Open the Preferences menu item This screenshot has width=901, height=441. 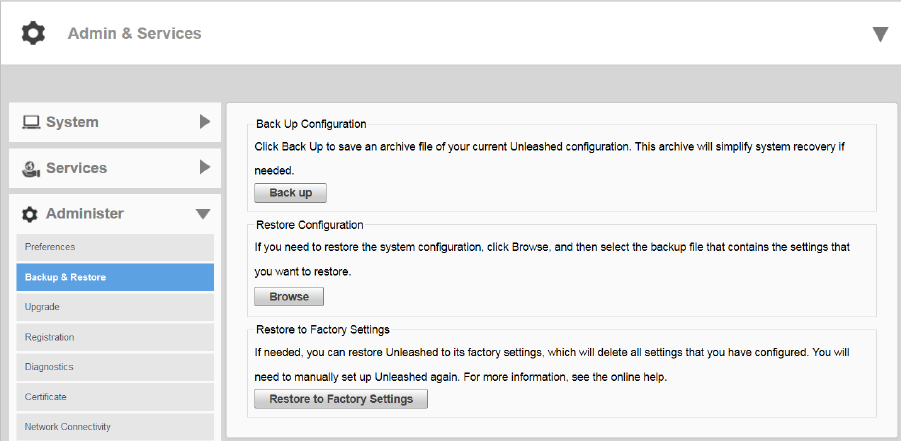(50, 247)
